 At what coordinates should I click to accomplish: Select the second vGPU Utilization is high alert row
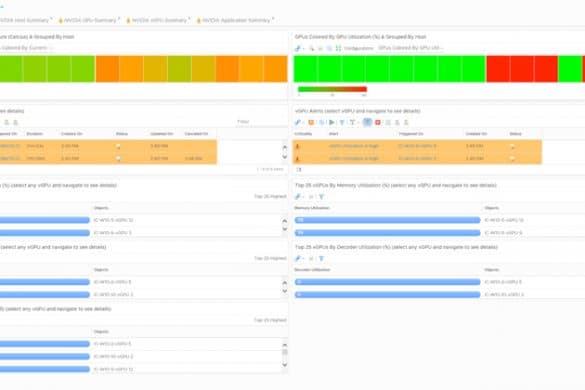pyautogui.click(x=417, y=158)
